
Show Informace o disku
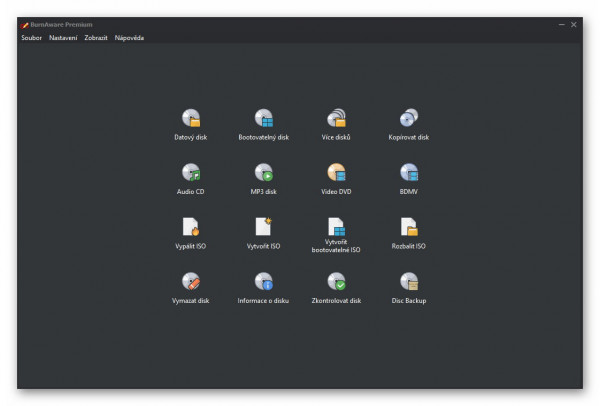[x=263, y=282]
